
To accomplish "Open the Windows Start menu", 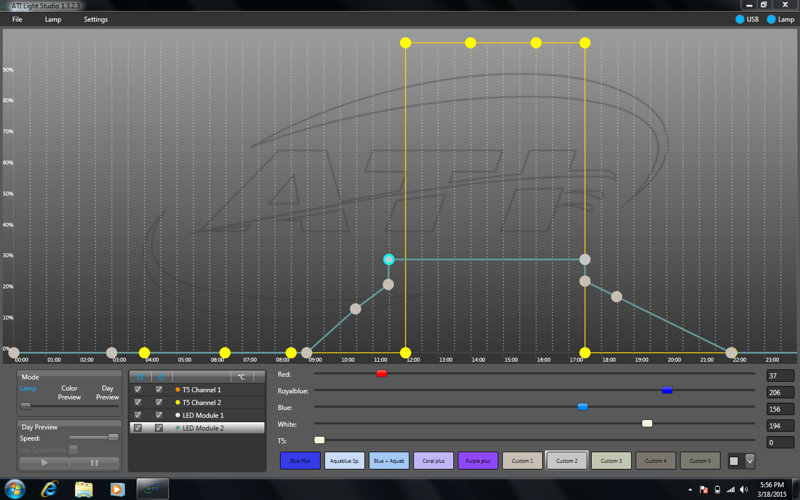I will 14,489.
